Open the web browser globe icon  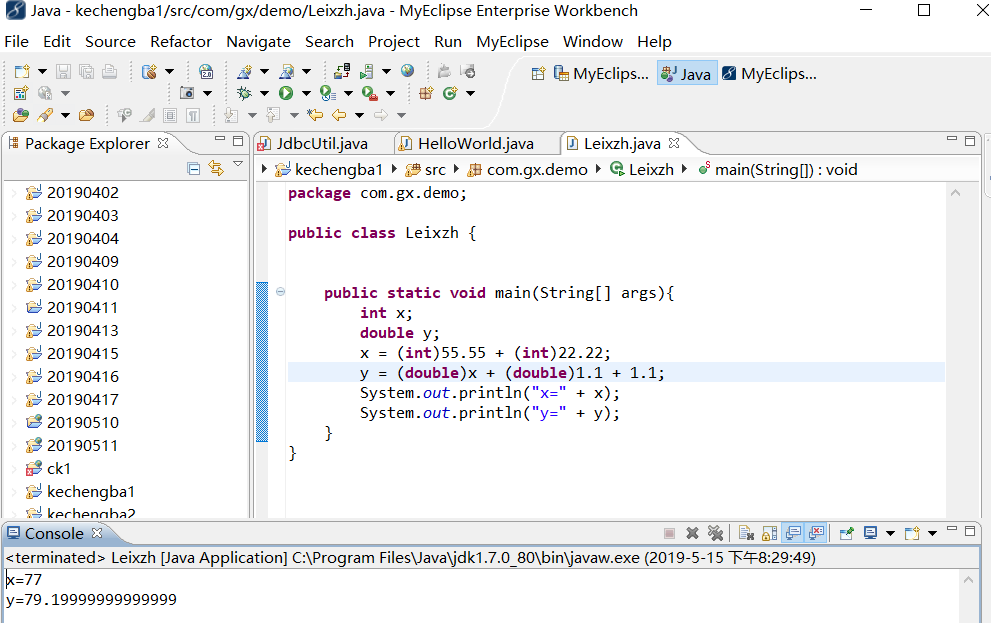pyautogui.click(x=408, y=71)
